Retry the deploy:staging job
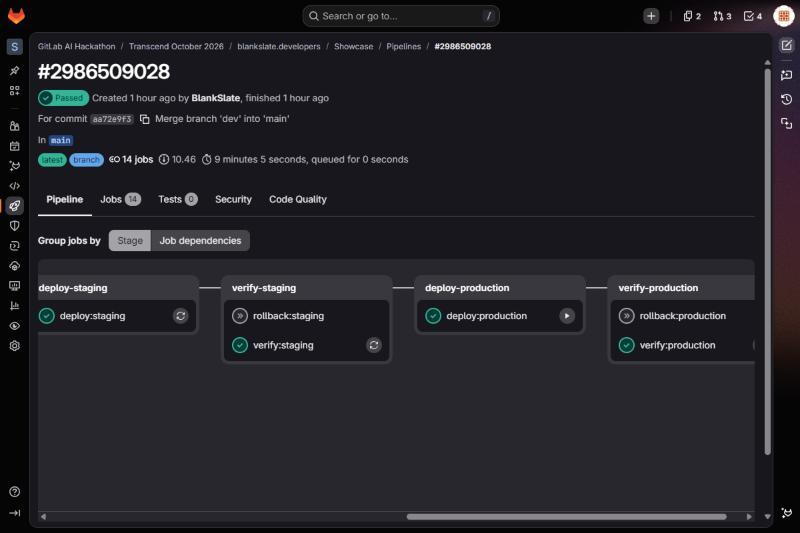This screenshot has width=800, height=533. pyautogui.click(x=181, y=316)
